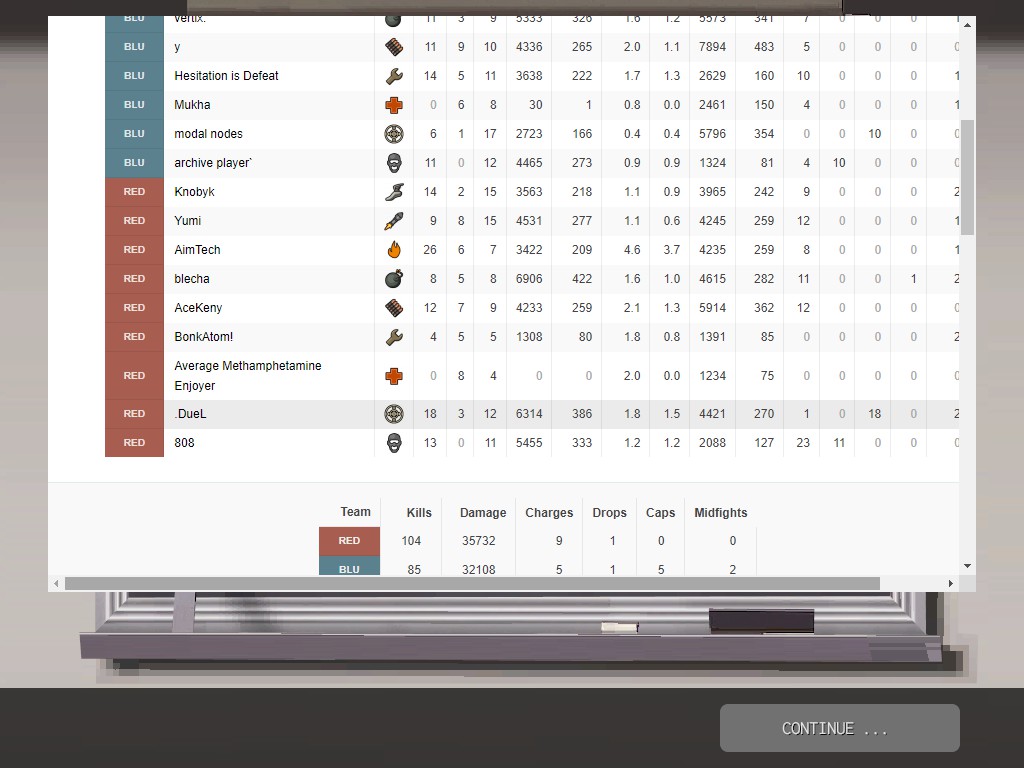1024x768 pixels.
Task: Click the Damage column header in team summary
Action: (482, 513)
